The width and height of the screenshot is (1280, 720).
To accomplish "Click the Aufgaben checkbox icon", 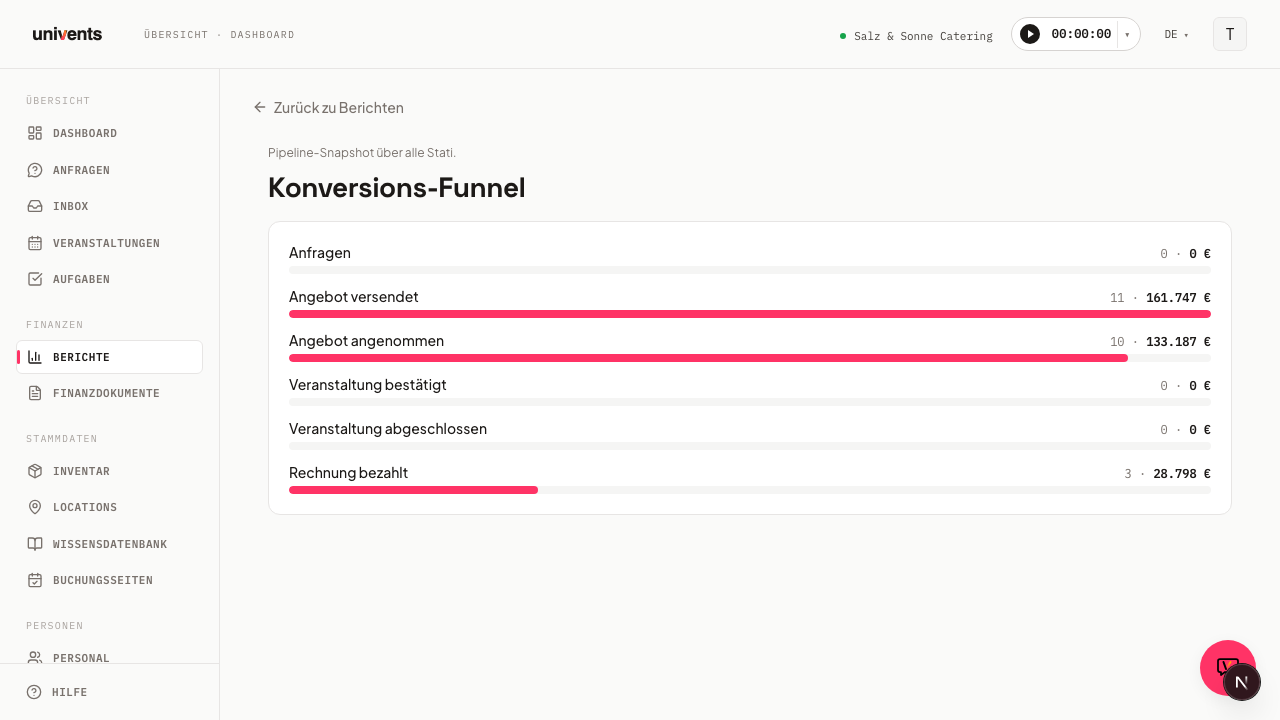I will tap(35, 279).
